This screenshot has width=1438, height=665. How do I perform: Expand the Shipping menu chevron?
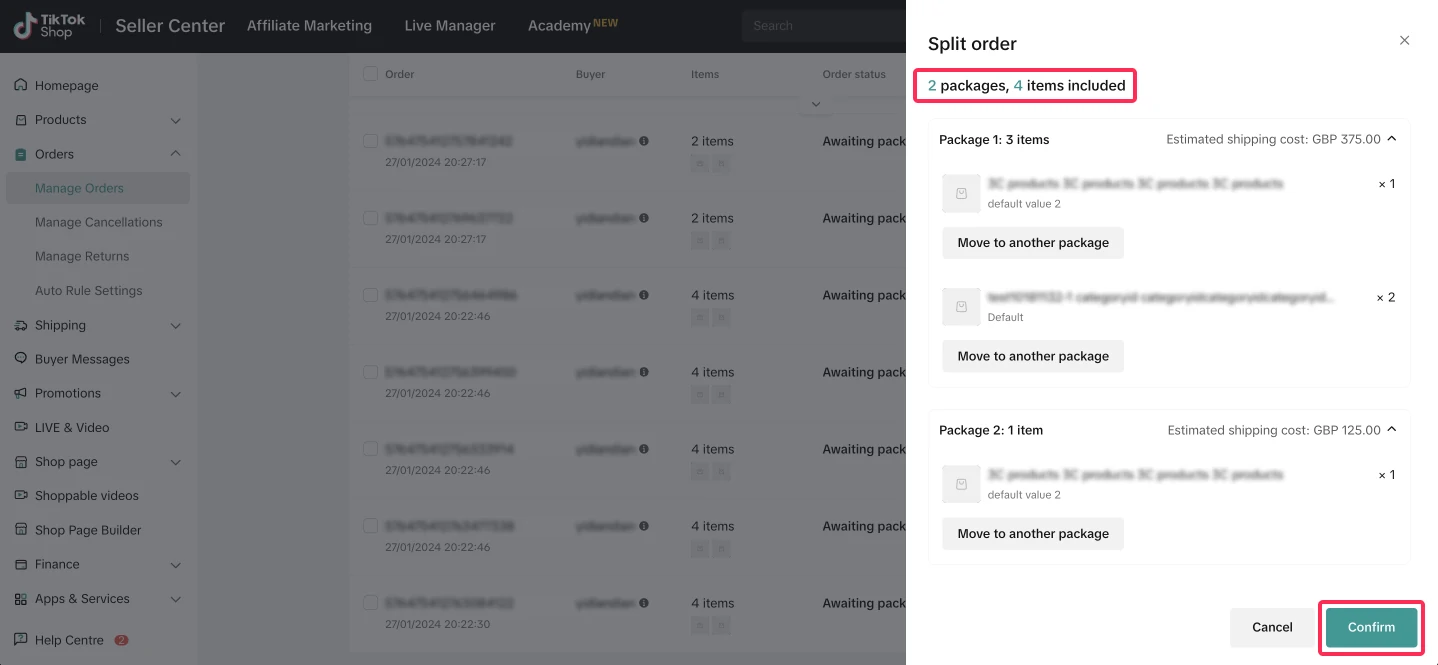(176, 326)
